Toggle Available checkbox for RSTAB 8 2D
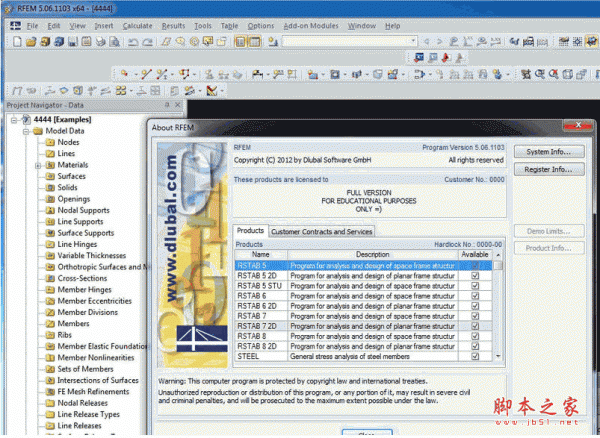Viewport: 600px width, 438px height. click(x=475, y=346)
